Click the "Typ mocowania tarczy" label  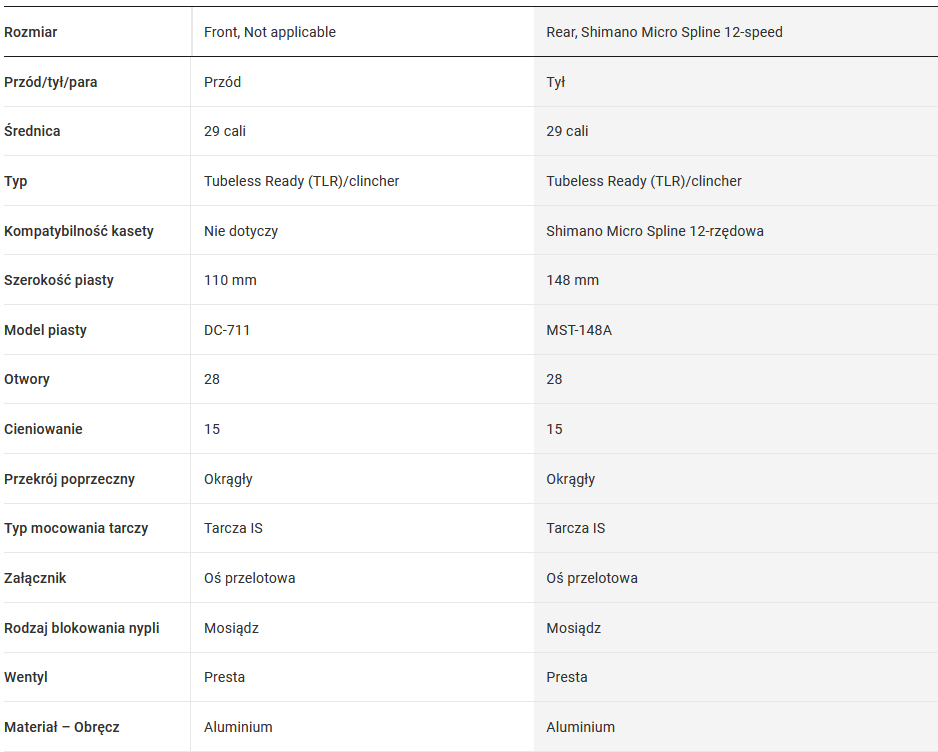pyautogui.click(x=76, y=528)
